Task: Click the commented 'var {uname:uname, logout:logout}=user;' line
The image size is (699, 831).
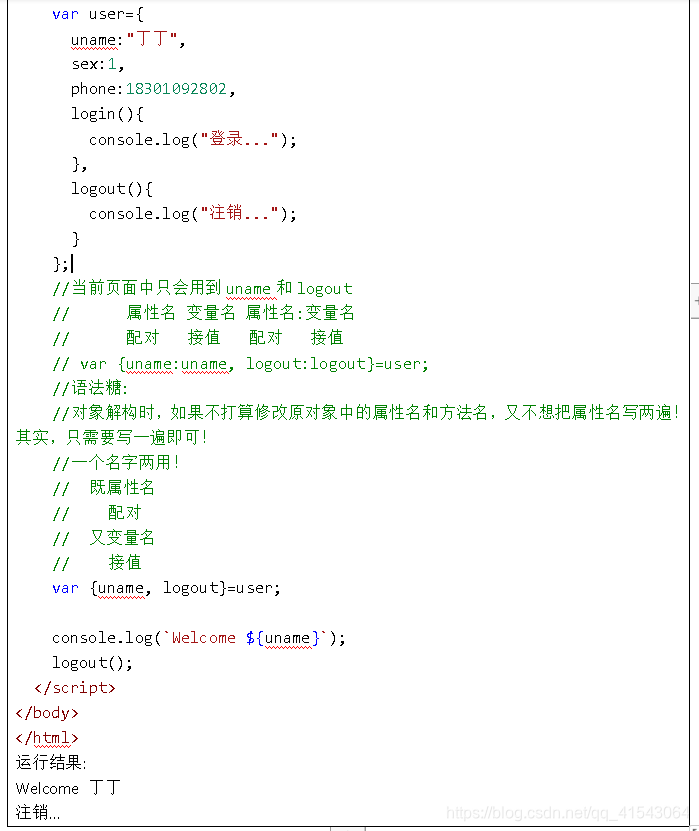Action: 240,364
